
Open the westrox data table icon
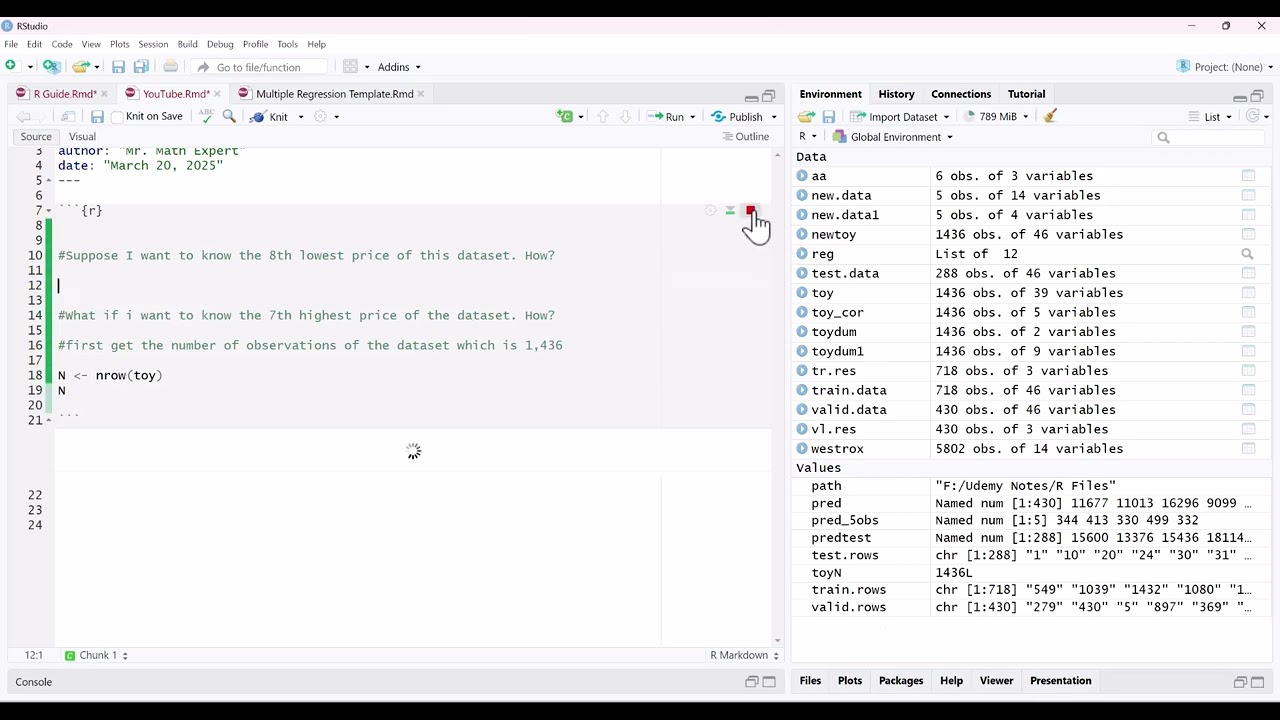tap(1248, 449)
